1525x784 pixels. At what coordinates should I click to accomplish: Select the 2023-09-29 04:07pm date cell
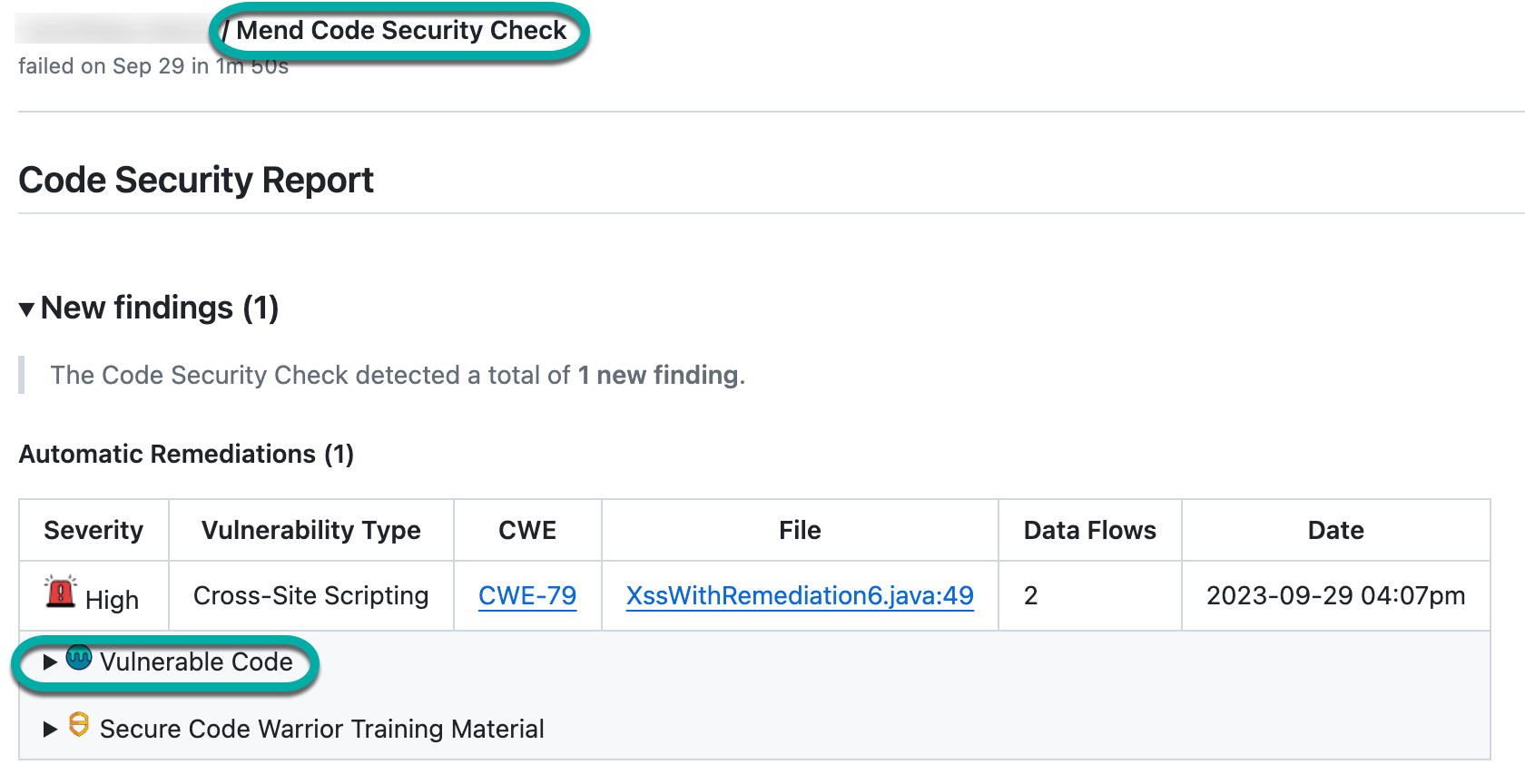pyautogui.click(x=1335, y=595)
